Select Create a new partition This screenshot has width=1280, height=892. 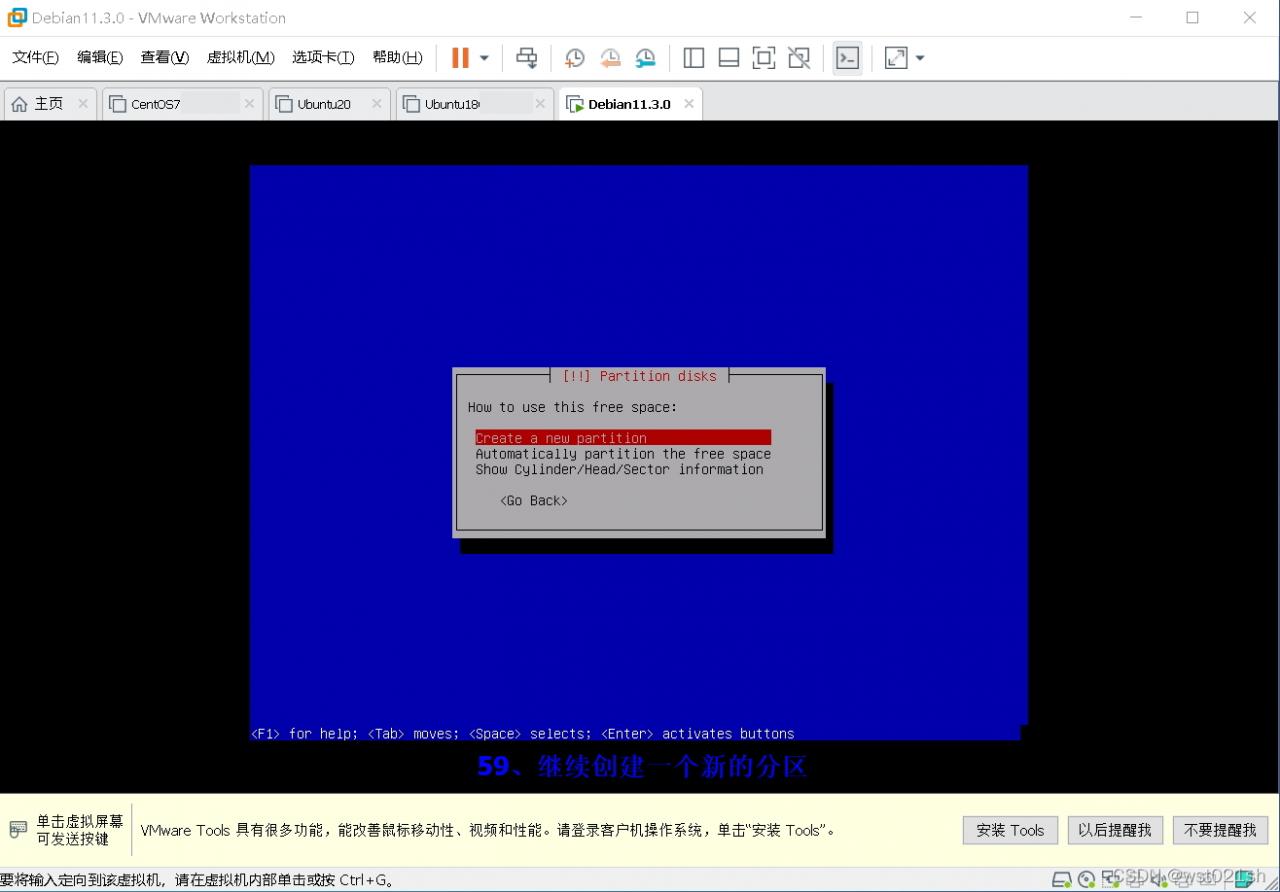click(x=623, y=438)
